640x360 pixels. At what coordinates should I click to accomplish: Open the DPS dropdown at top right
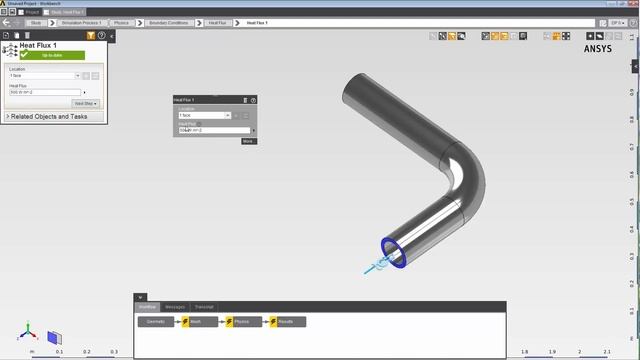point(617,23)
